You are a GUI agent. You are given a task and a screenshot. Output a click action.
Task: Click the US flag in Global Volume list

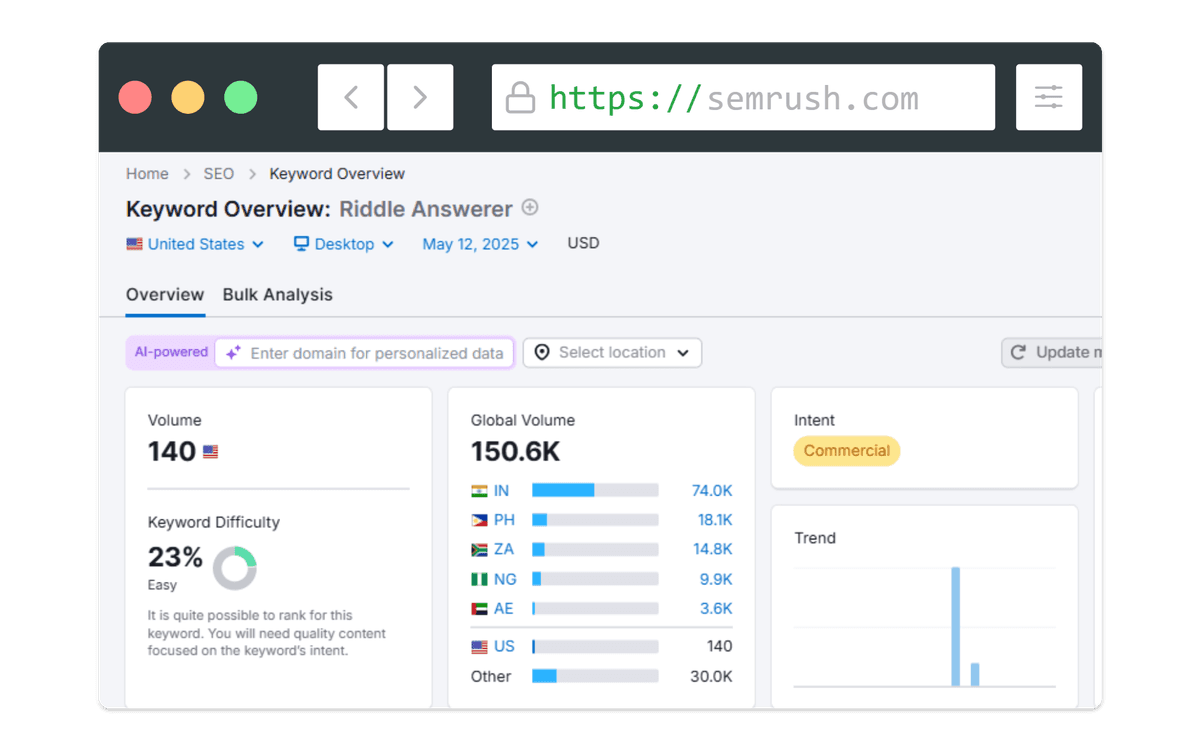pos(479,647)
